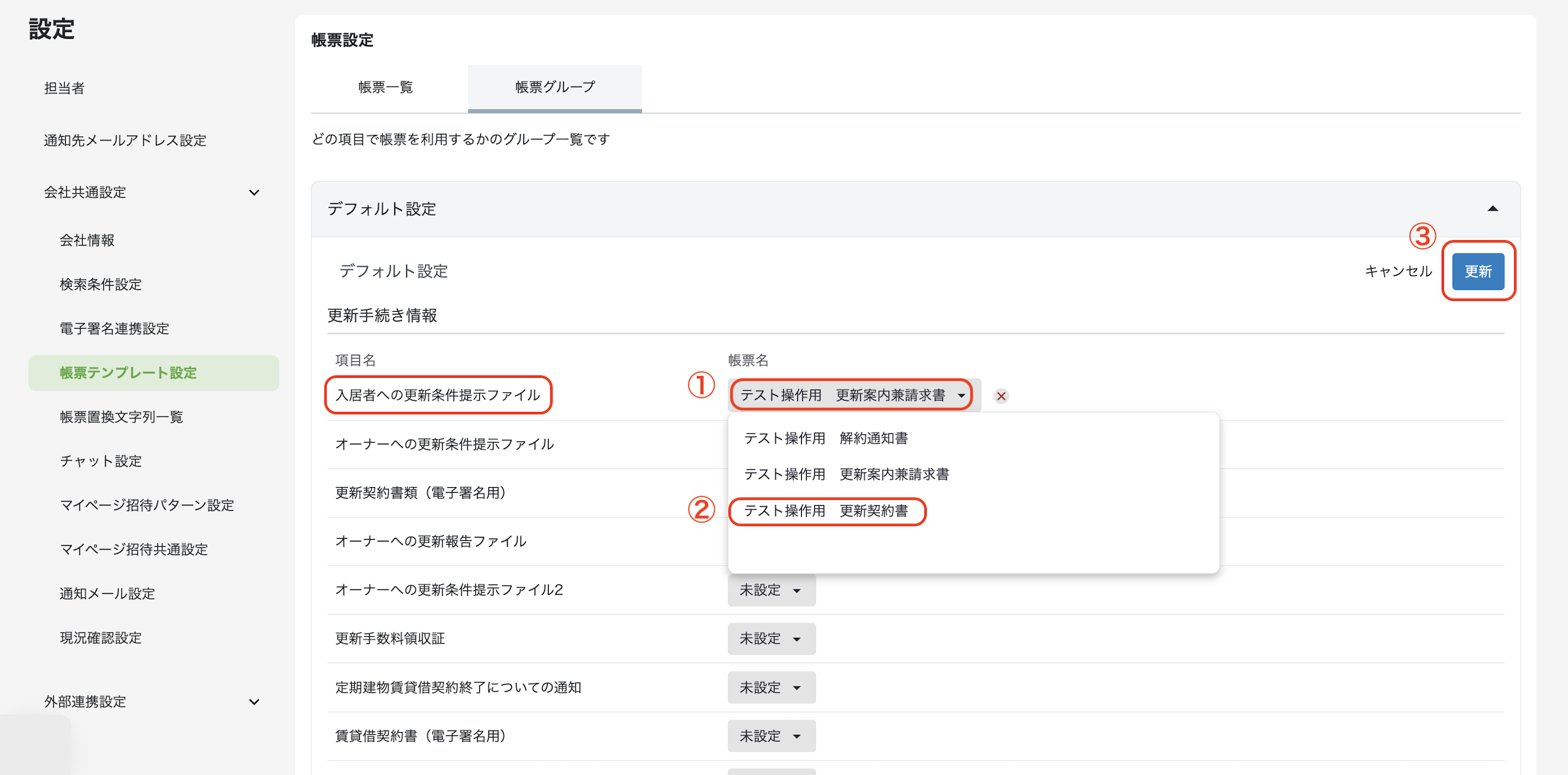Go to 電子署名連携設定 page
Screen dimensions: 1568x775
coord(114,329)
